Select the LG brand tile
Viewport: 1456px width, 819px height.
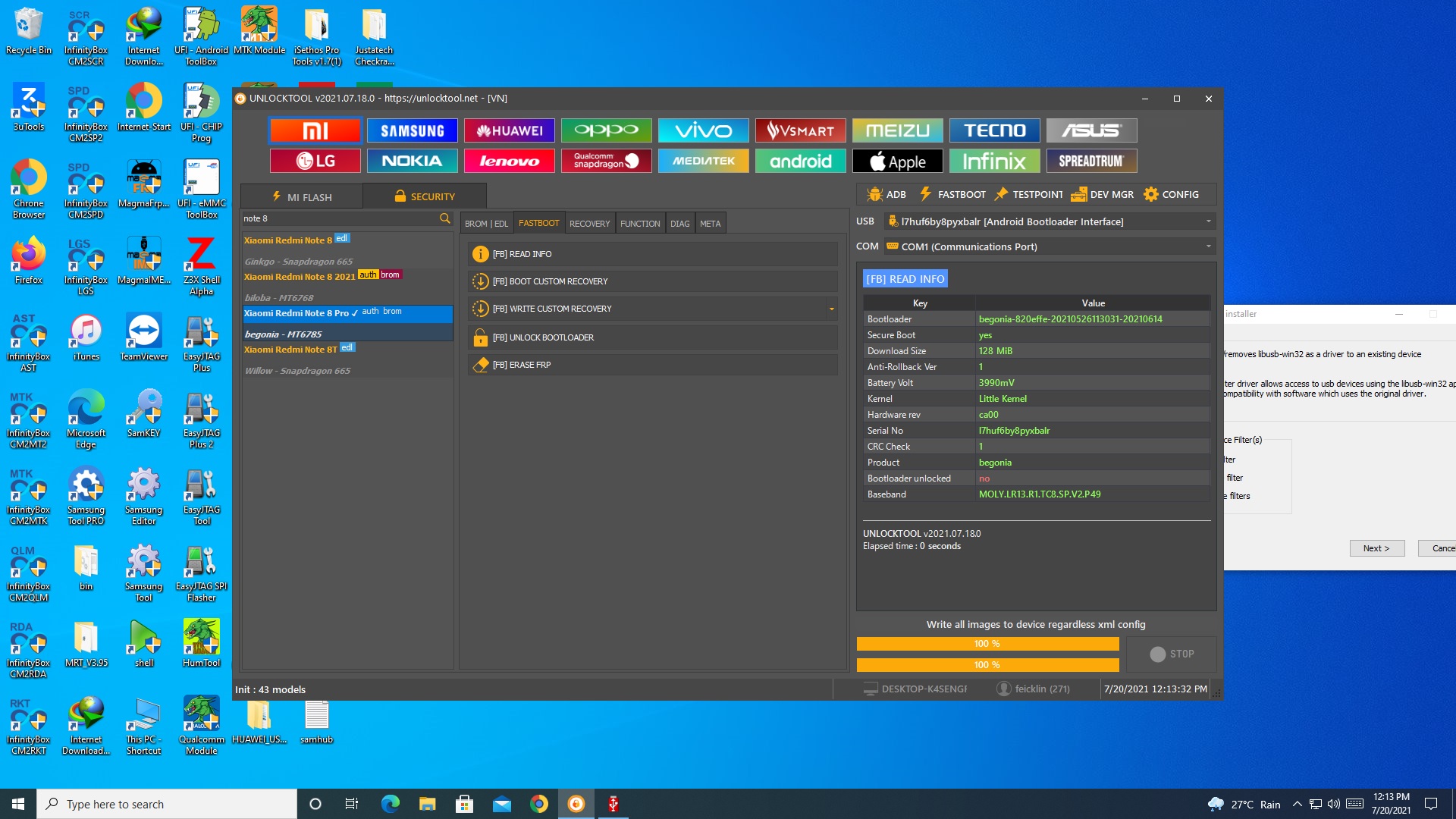[x=315, y=161]
